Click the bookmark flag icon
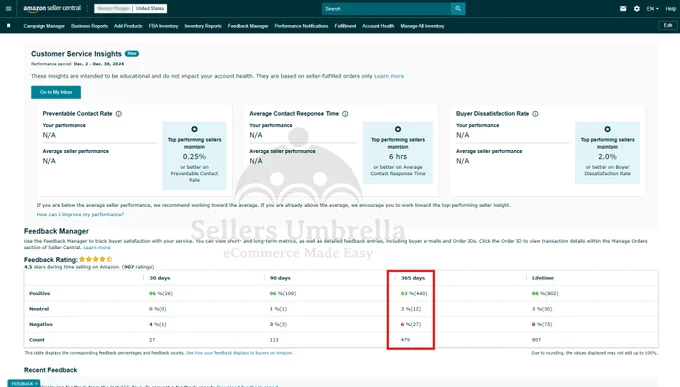680x387 pixels. pyautogui.click(x=9, y=26)
